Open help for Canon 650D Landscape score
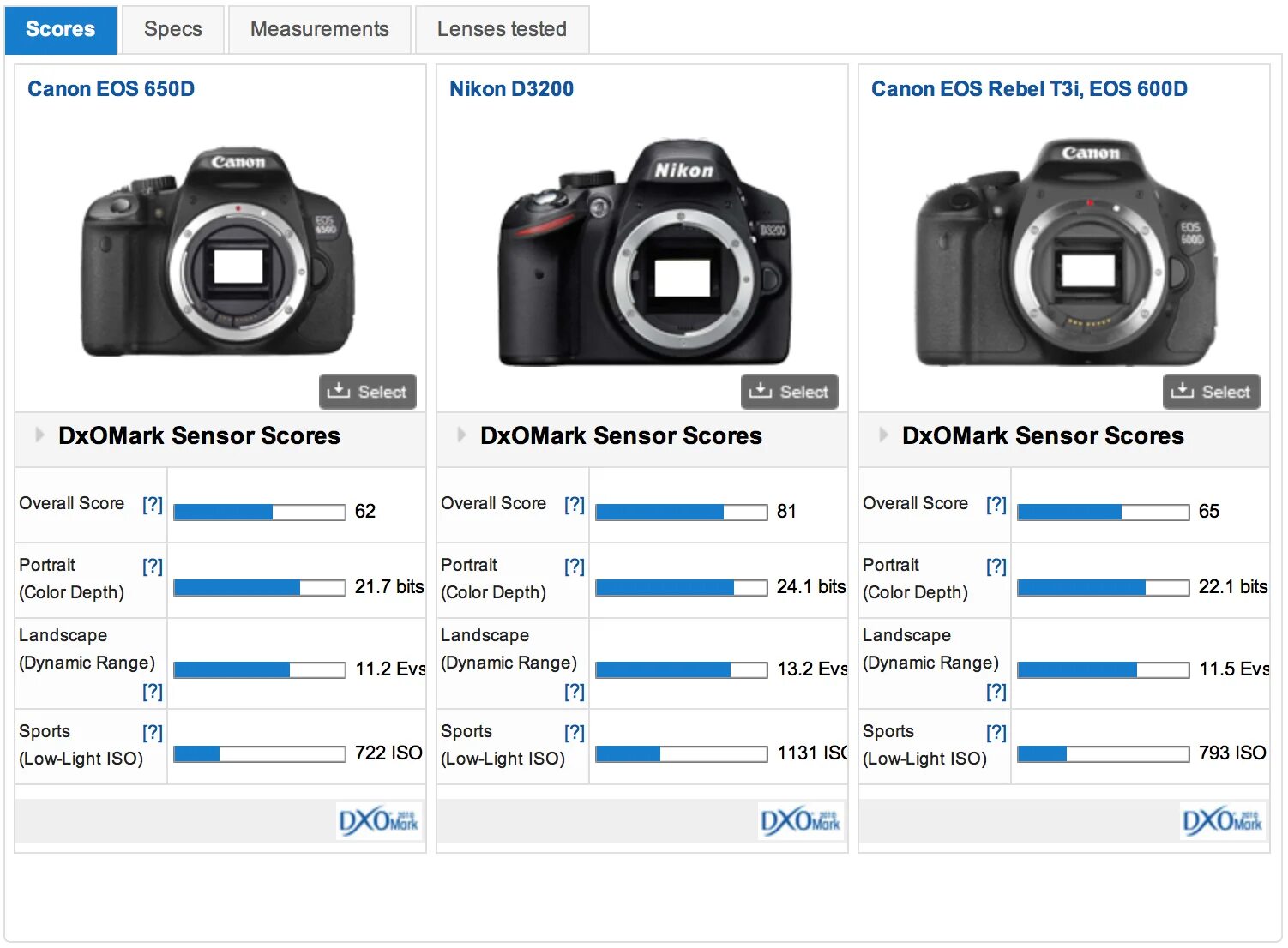Image resolution: width=1288 pixels, height=948 pixels. pos(153,692)
